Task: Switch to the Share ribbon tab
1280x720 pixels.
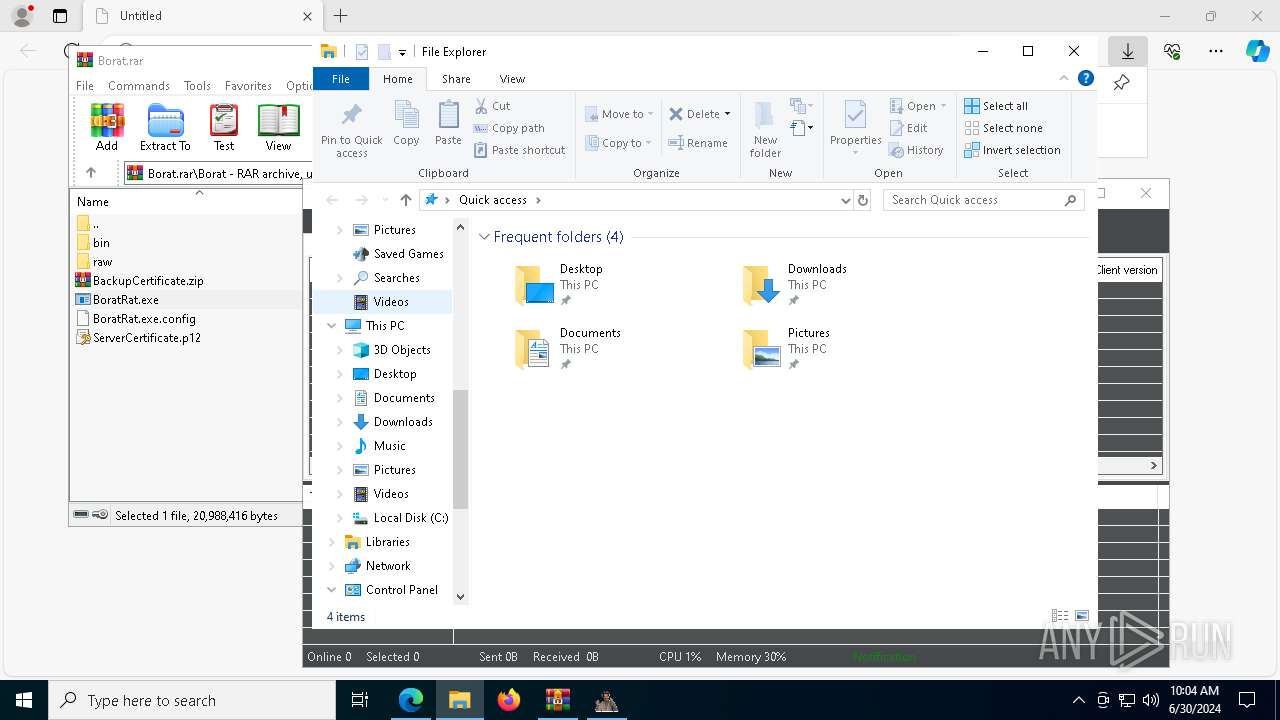Action: coord(456,79)
